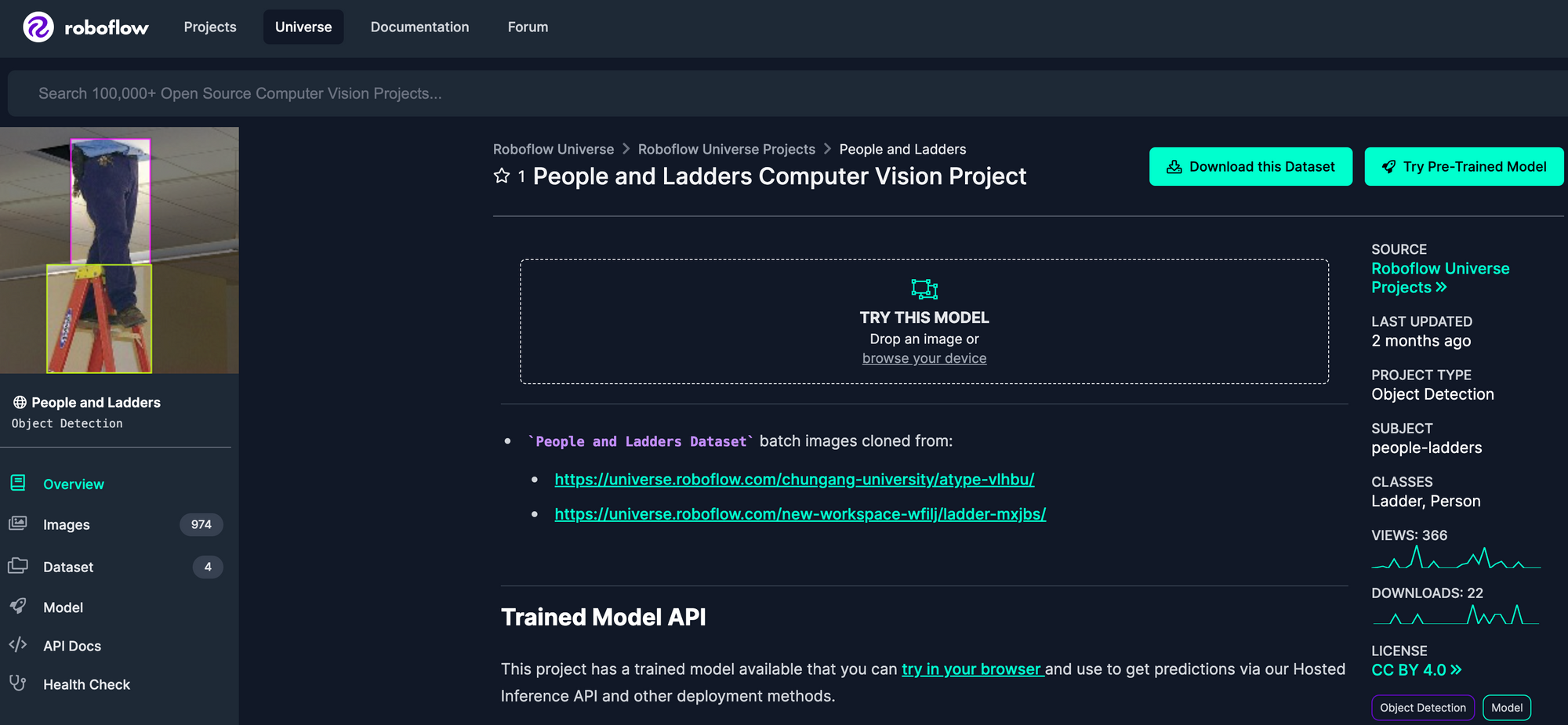The image size is (1568, 725).
Task: Click the views sparkline chart
Action: (x=1456, y=558)
